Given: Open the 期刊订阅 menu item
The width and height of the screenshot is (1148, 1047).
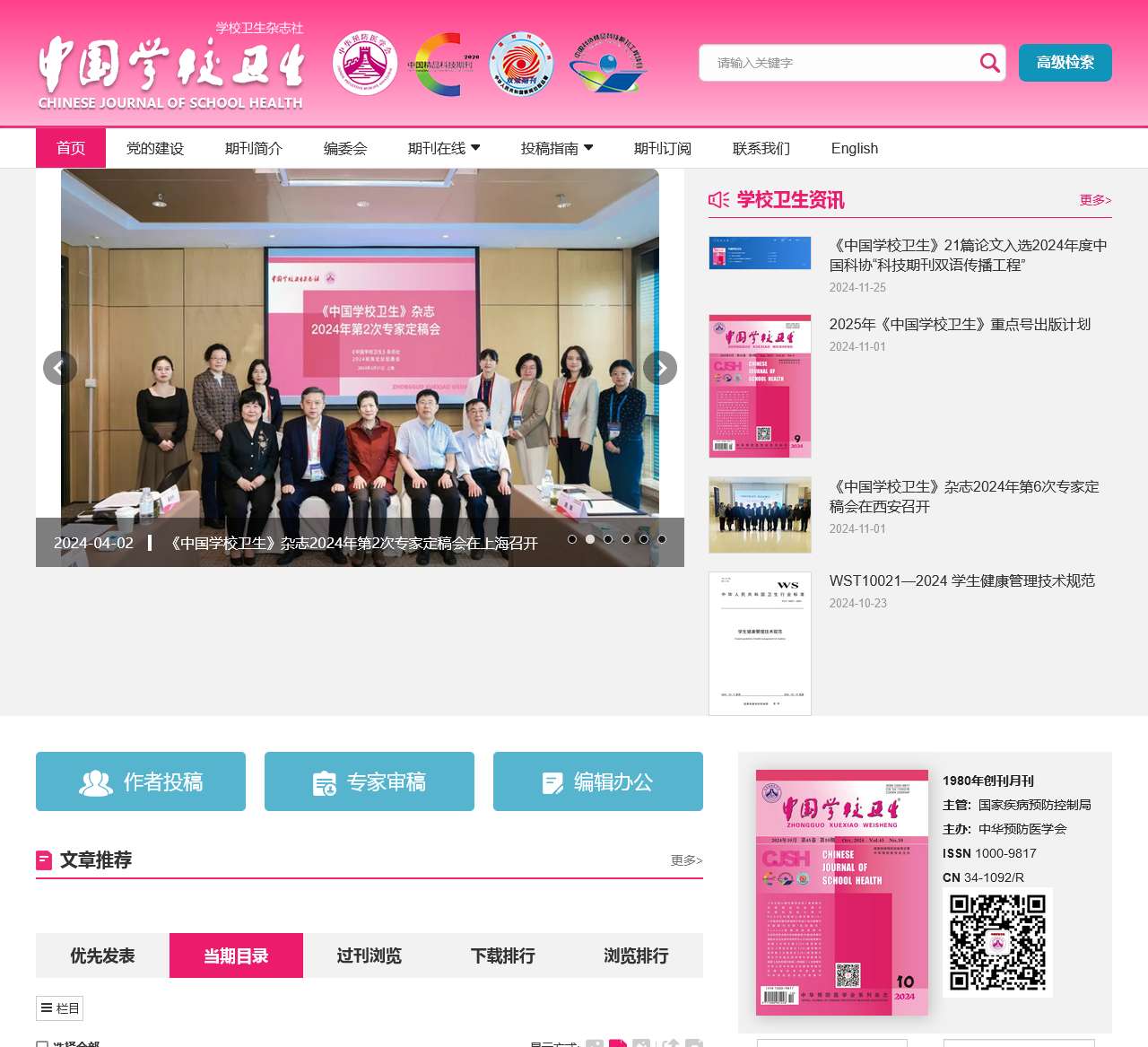Looking at the screenshot, I should pos(663,148).
